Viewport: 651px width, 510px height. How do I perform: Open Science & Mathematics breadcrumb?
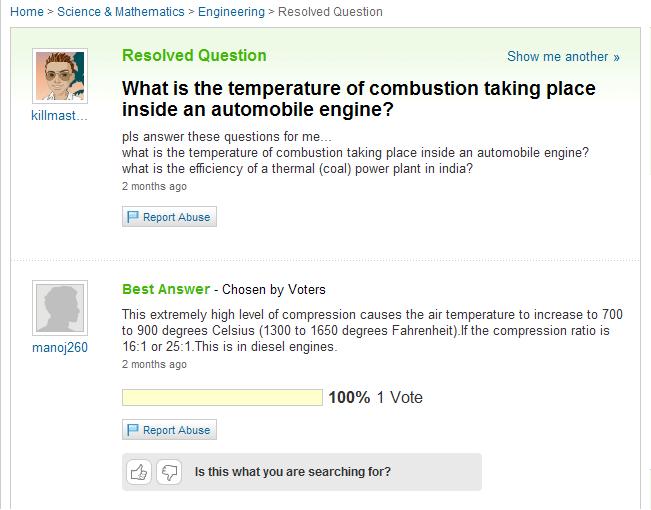pyautogui.click(x=120, y=12)
